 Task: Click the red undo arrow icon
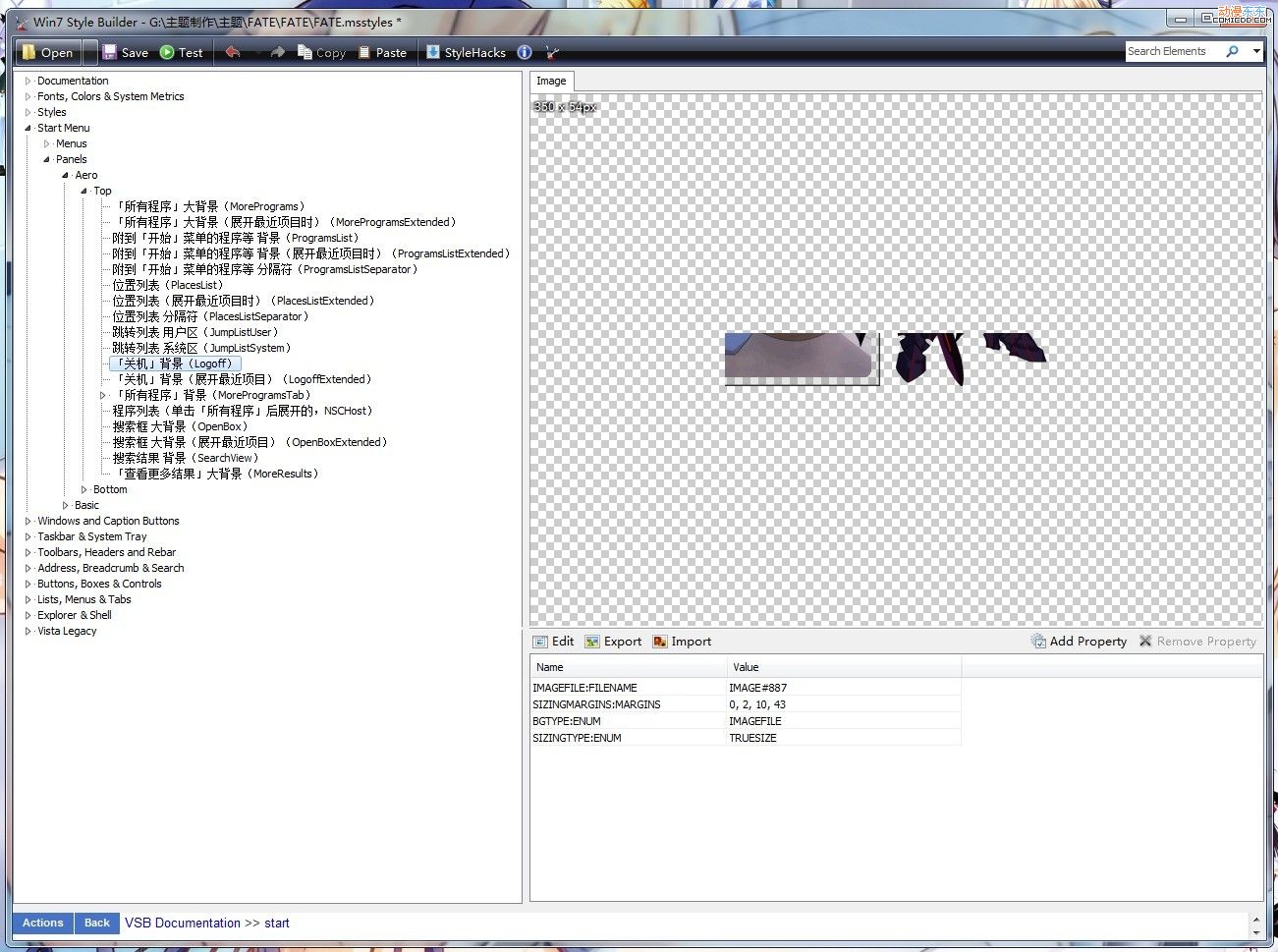(x=233, y=52)
